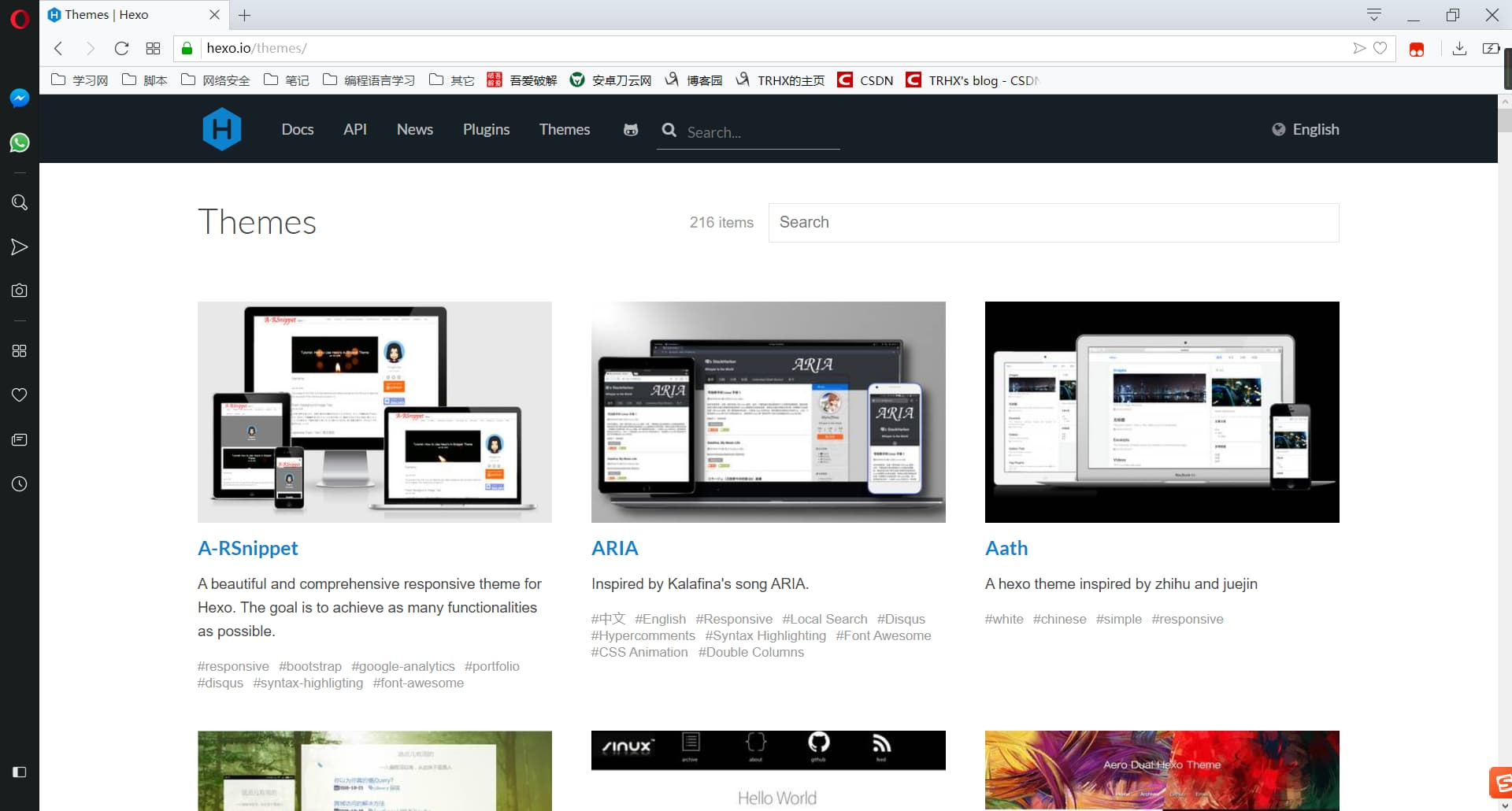The height and width of the screenshot is (811, 1512).
Task: Send page to My Flow icon
Action: point(1359,48)
